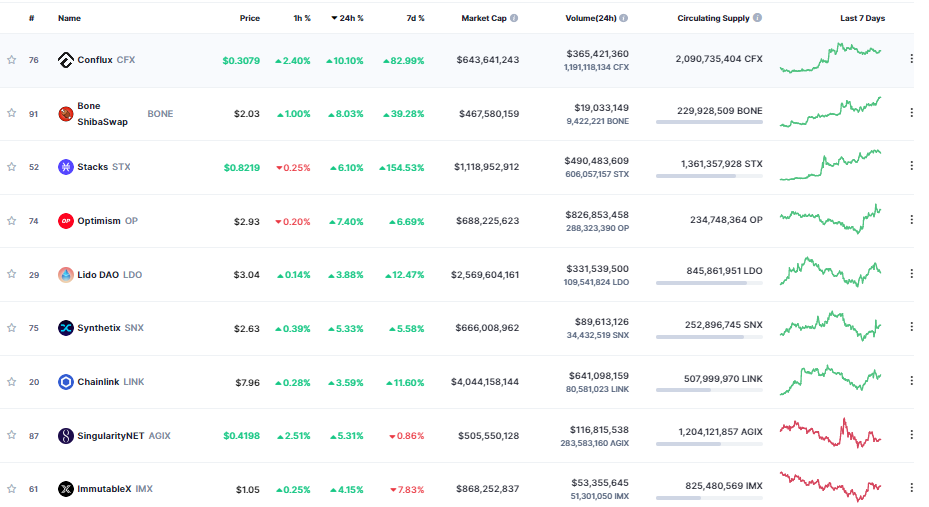Viewport: 929px width, 507px height.
Task: Open the ImmutableX IMX coin page
Action: pos(115,489)
